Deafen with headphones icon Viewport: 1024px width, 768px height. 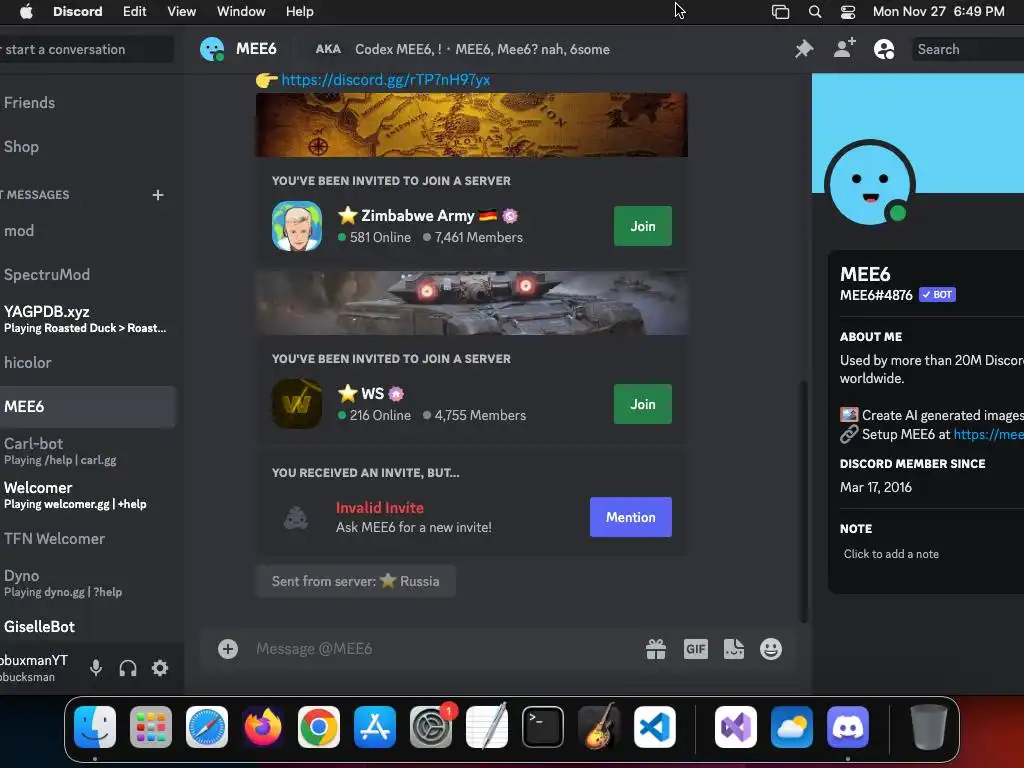coord(128,668)
